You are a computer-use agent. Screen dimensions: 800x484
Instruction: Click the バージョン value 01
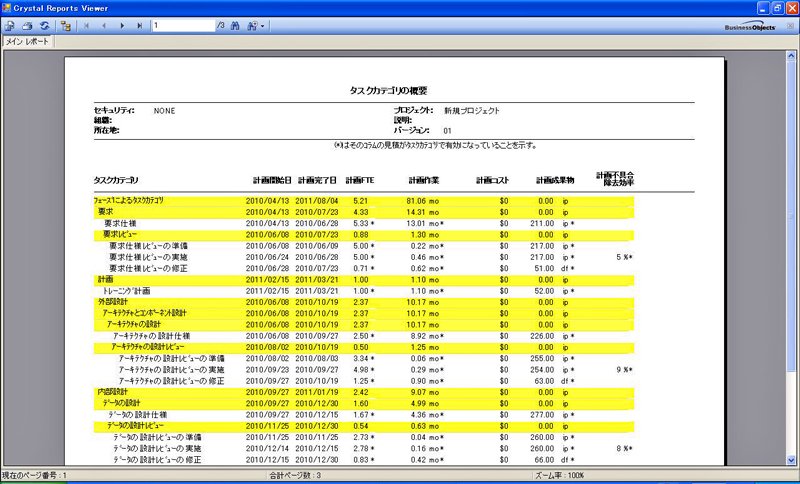pos(447,131)
